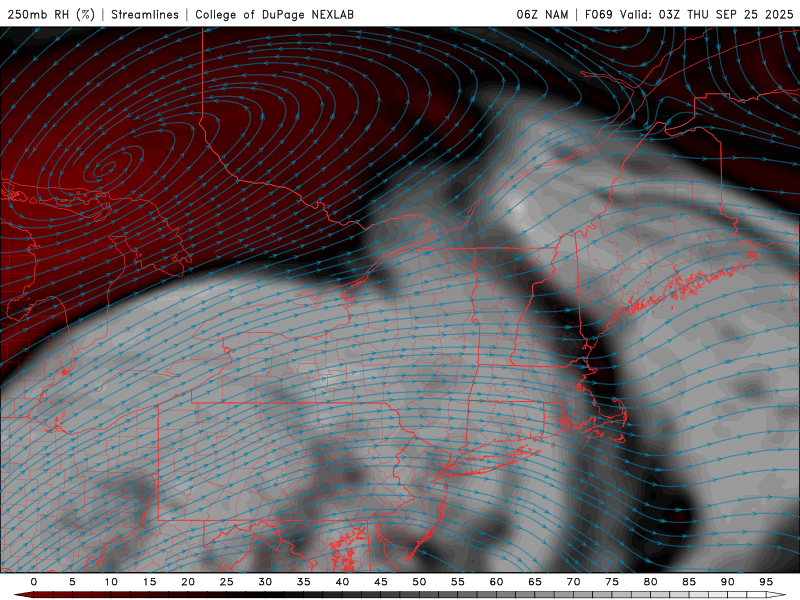Screen dimensions: 800x600
Task: Click the colorbar label "40"
Action: coord(342,582)
